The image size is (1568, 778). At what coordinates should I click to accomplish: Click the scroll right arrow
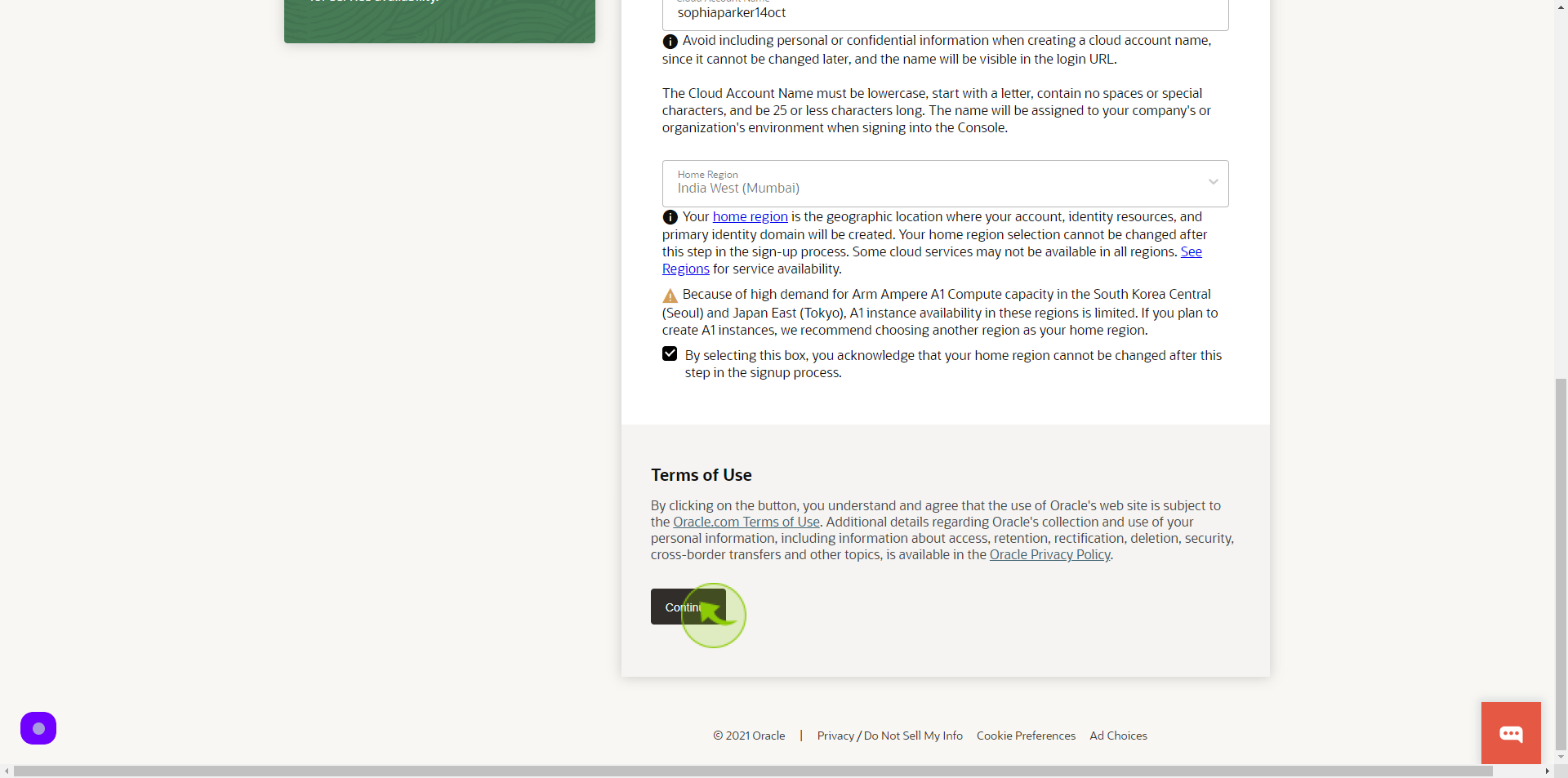(x=1547, y=771)
